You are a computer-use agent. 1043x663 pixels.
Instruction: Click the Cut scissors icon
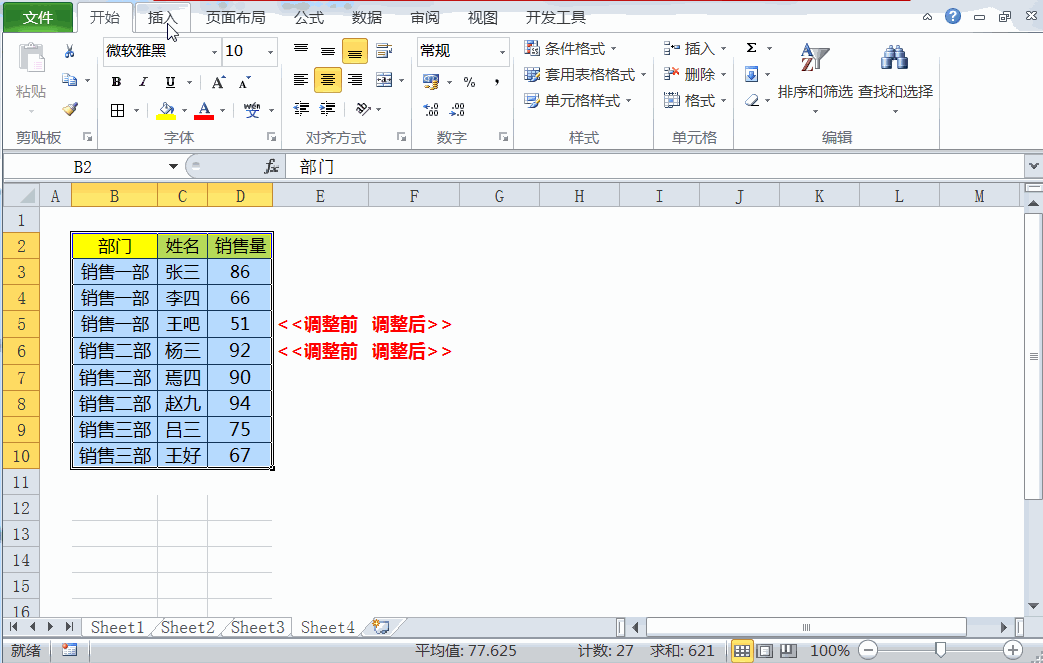pos(69,51)
